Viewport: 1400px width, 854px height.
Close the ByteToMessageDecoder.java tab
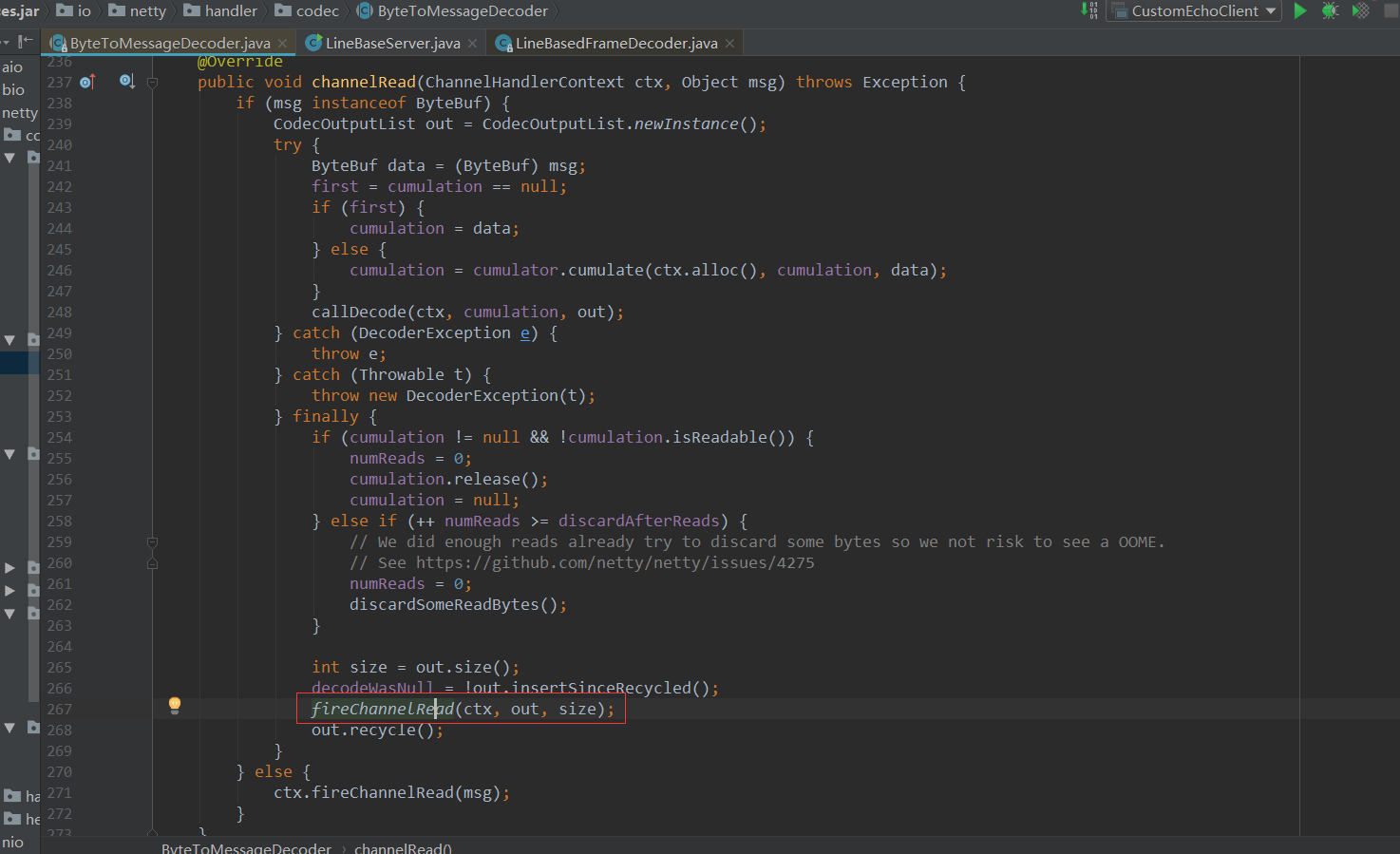(x=282, y=44)
